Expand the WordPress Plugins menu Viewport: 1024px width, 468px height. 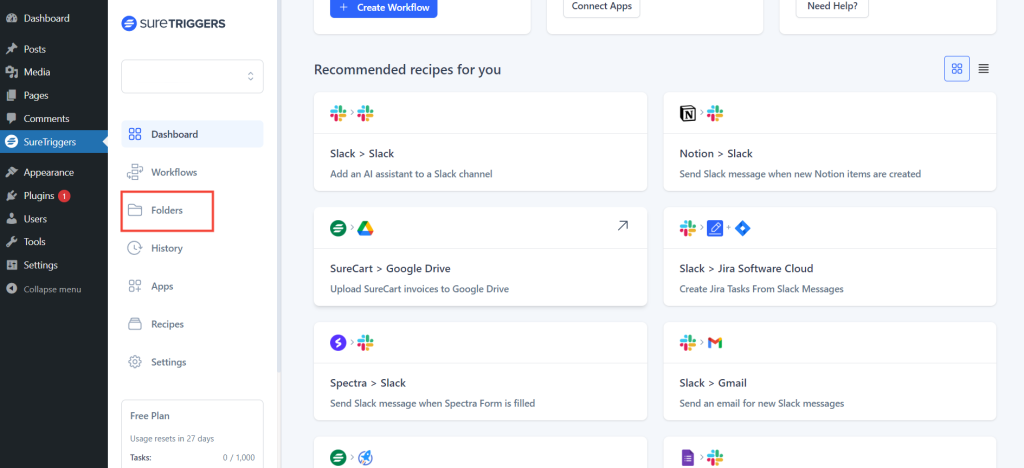point(39,196)
